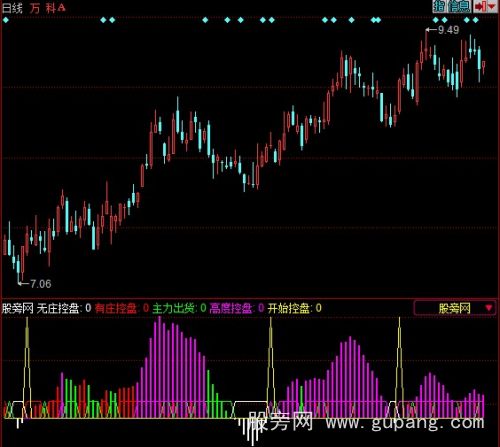
Task: Click the 7.06 low price label
Action: (x=41, y=284)
